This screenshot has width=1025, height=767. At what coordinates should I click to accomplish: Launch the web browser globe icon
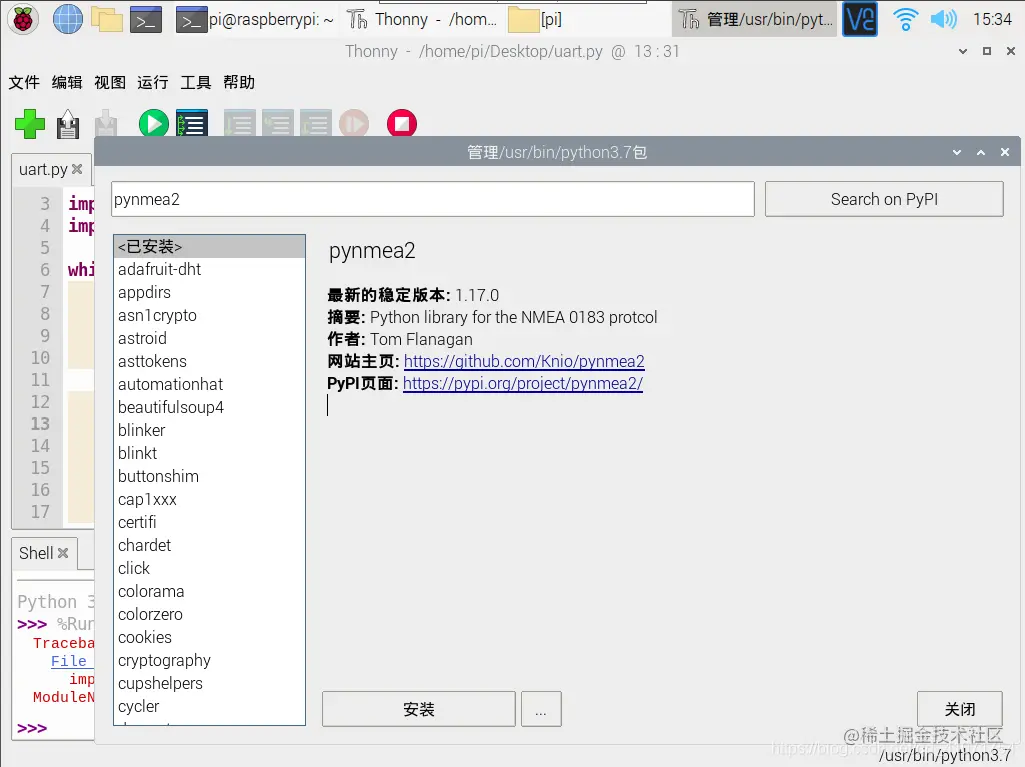pos(67,20)
